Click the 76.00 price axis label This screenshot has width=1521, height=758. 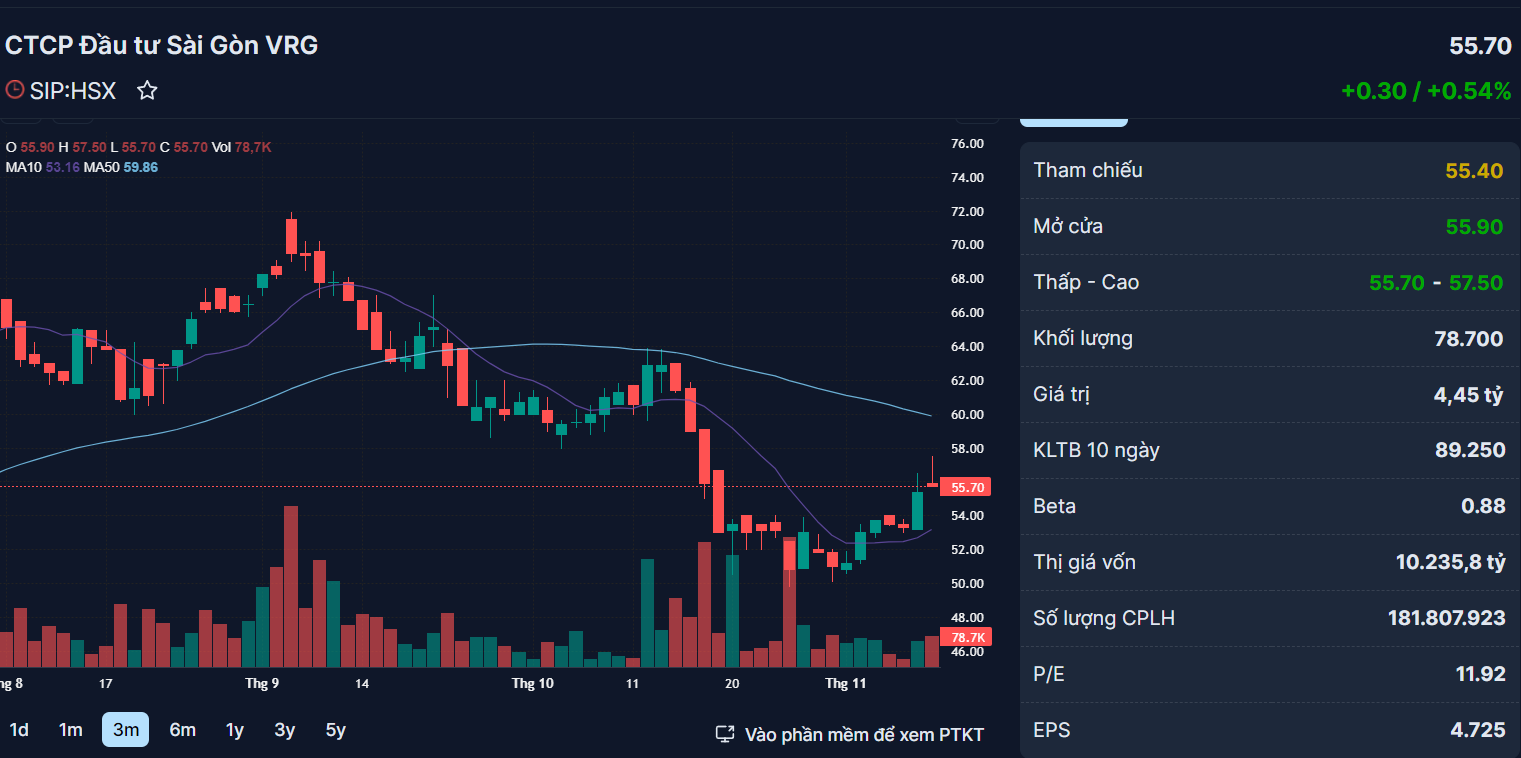(967, 144)
